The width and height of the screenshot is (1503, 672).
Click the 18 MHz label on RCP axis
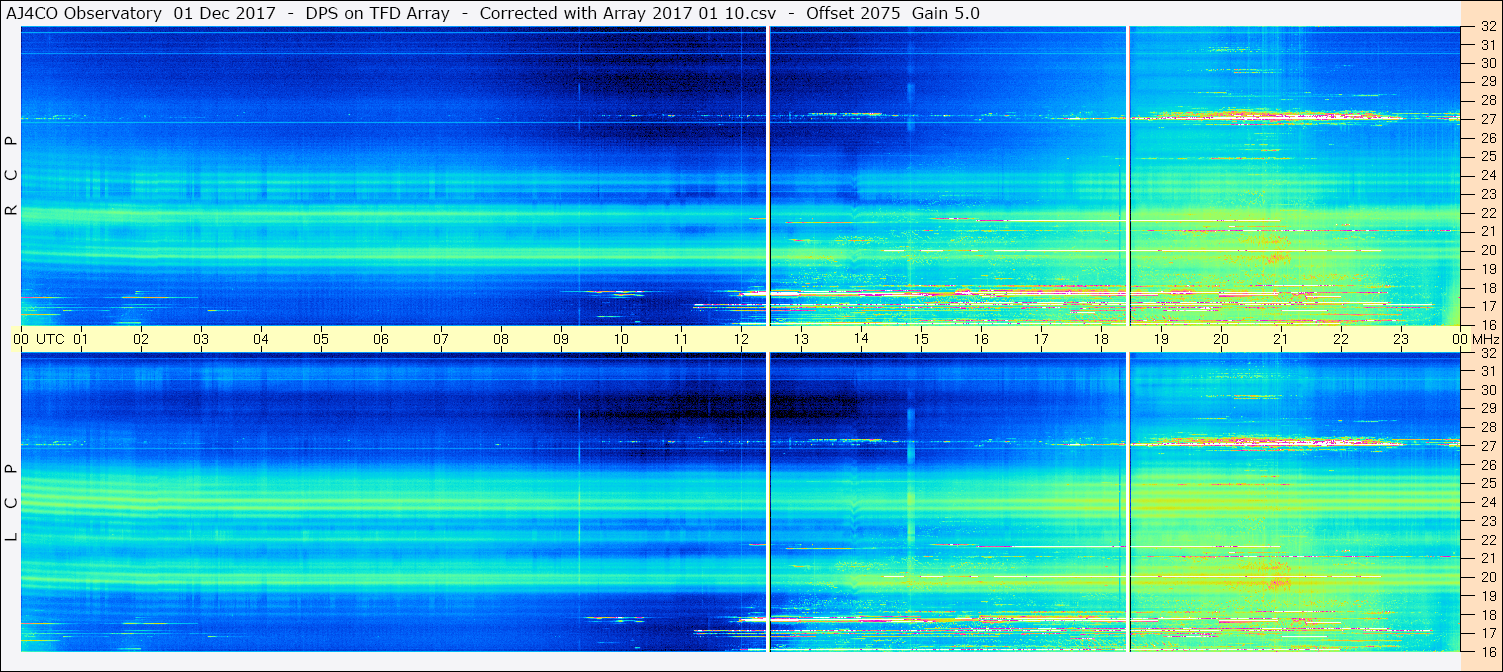[x=1487, y=288]
